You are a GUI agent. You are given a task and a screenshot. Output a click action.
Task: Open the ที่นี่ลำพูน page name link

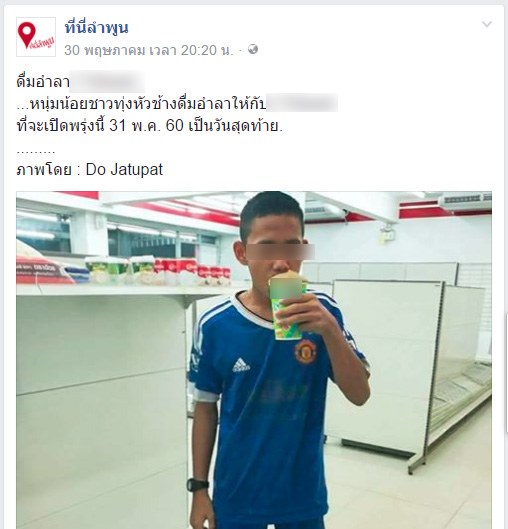[x=96, y=28]
